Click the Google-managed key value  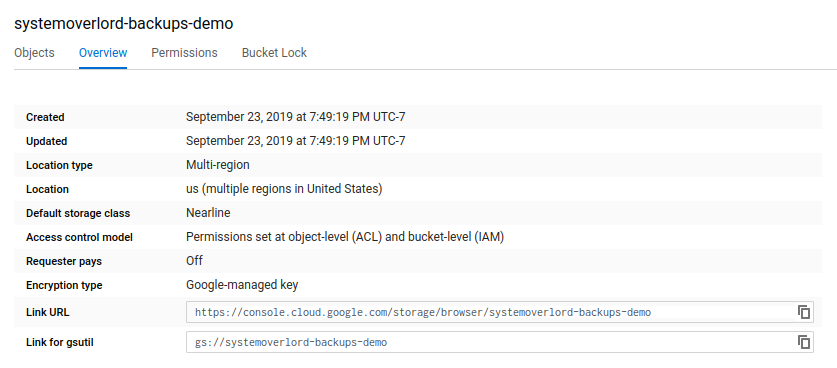coord(242,285)
